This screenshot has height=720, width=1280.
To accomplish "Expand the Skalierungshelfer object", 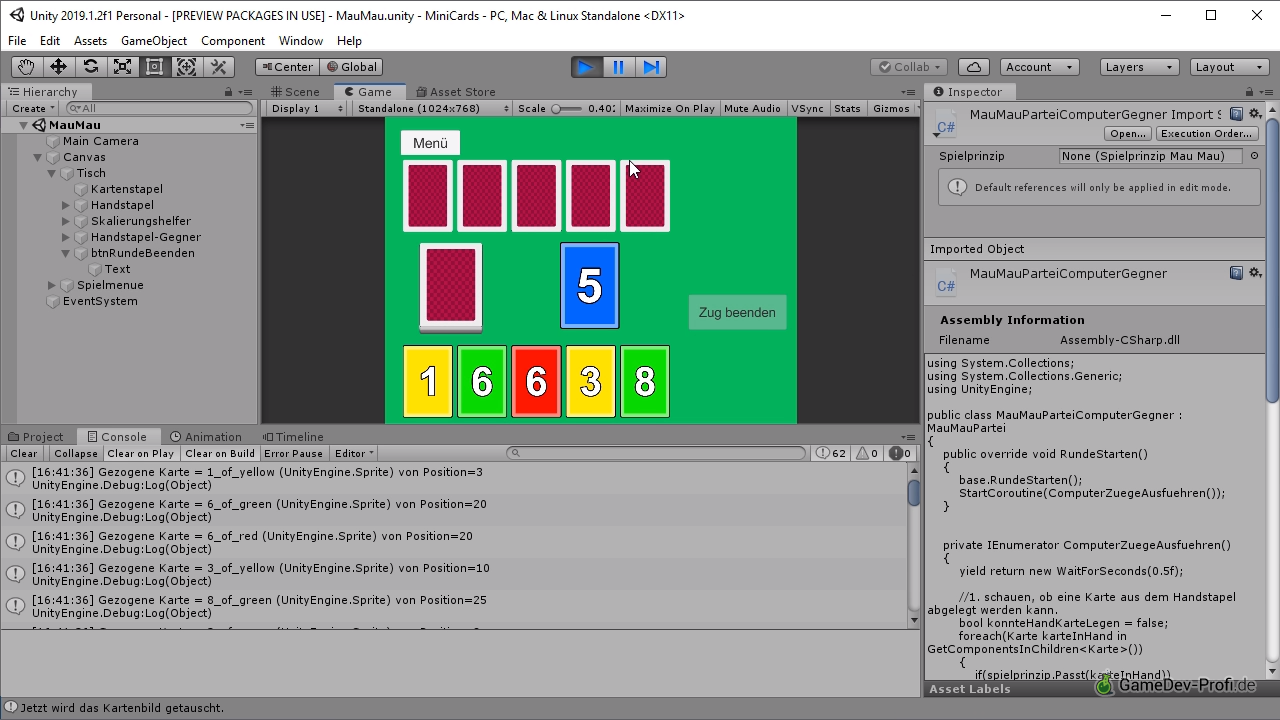I will tap(66, 221).
